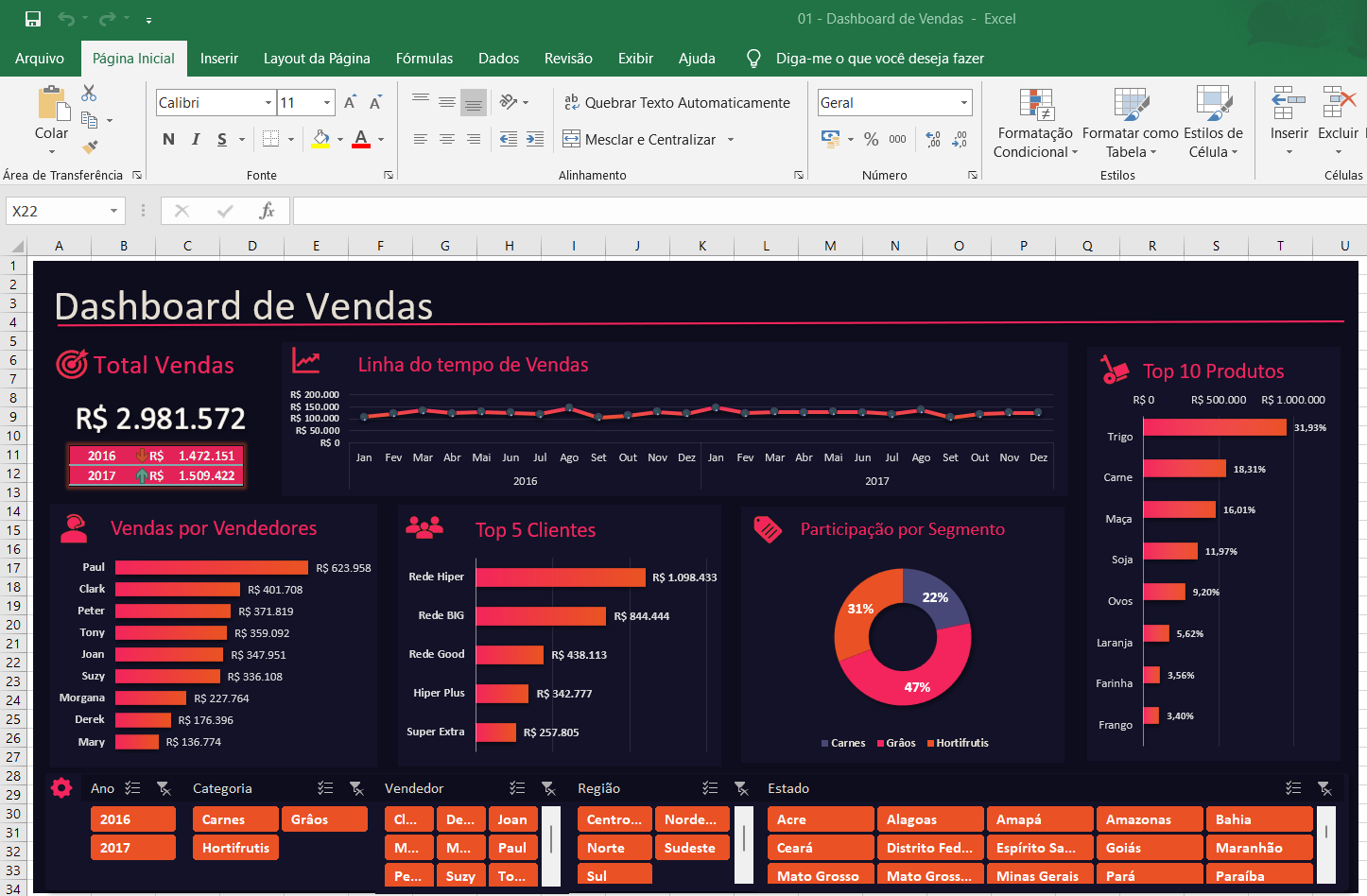The height and width of the screenshot is (896, 1367).
Task: Switch to the Exibir tab
Action: (635, 59)
